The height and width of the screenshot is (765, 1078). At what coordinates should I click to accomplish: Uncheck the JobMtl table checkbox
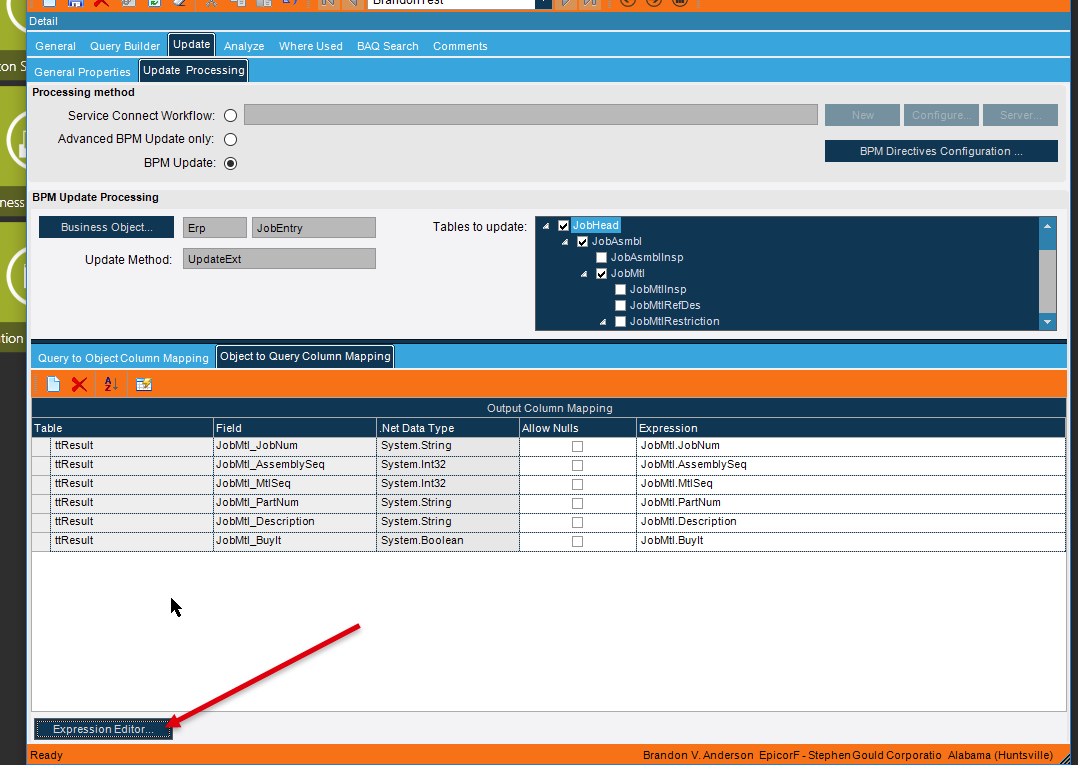click(602, 274)
